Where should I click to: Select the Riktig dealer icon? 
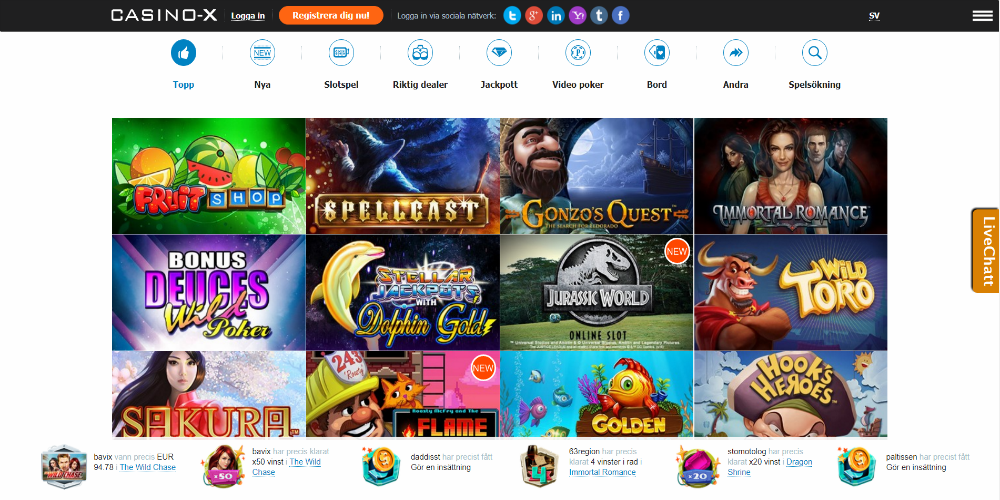420,53
